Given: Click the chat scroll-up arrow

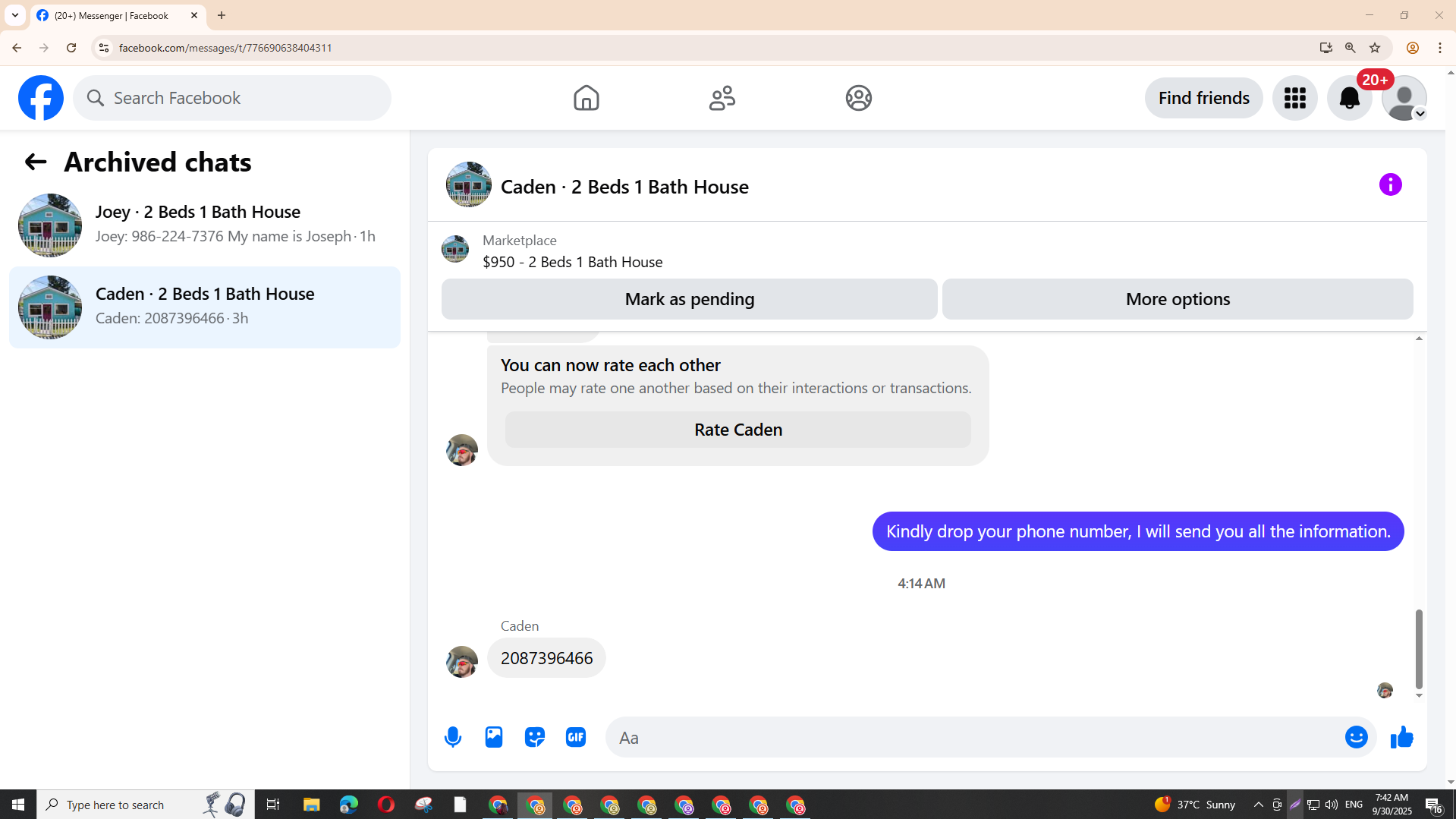Looking at the screenshot, I should [x=1419, y=339].
